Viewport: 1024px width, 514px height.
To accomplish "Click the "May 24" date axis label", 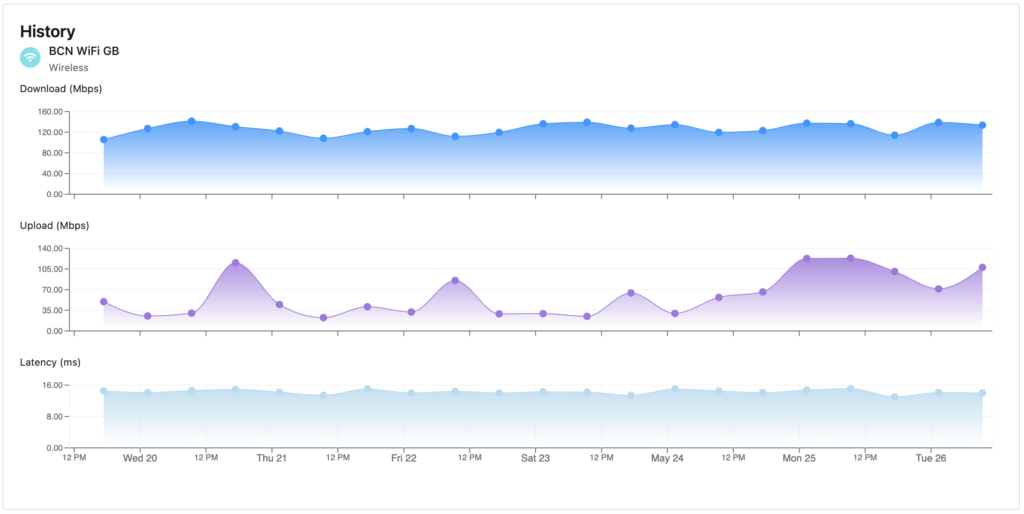I will click(667, 458).
